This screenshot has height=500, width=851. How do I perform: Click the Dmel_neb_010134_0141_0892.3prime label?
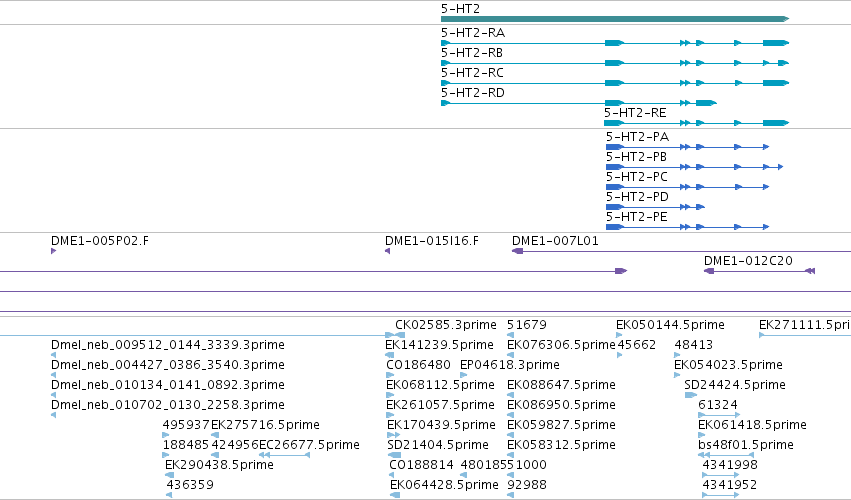coord(168,385)
